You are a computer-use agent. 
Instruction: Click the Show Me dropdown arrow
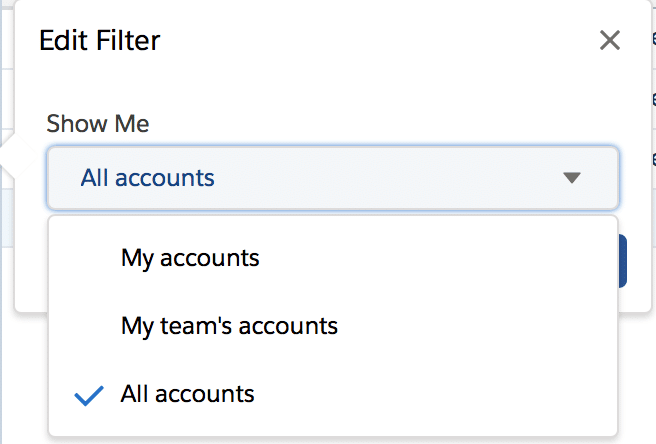pyautogui.click(x=571, y=178)
